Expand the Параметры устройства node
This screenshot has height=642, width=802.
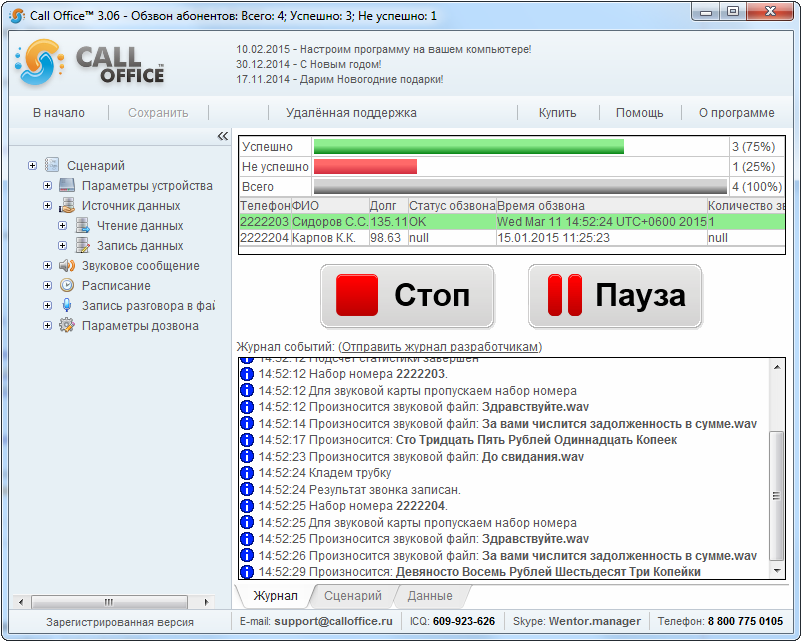[47, 185]
